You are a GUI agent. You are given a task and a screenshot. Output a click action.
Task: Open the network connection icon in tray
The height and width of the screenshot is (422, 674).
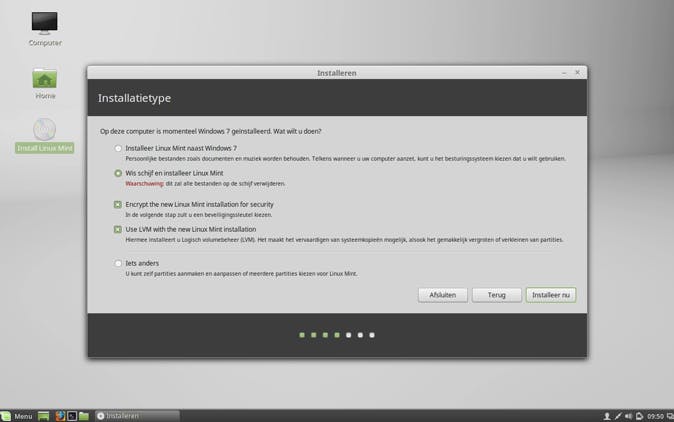618,416
